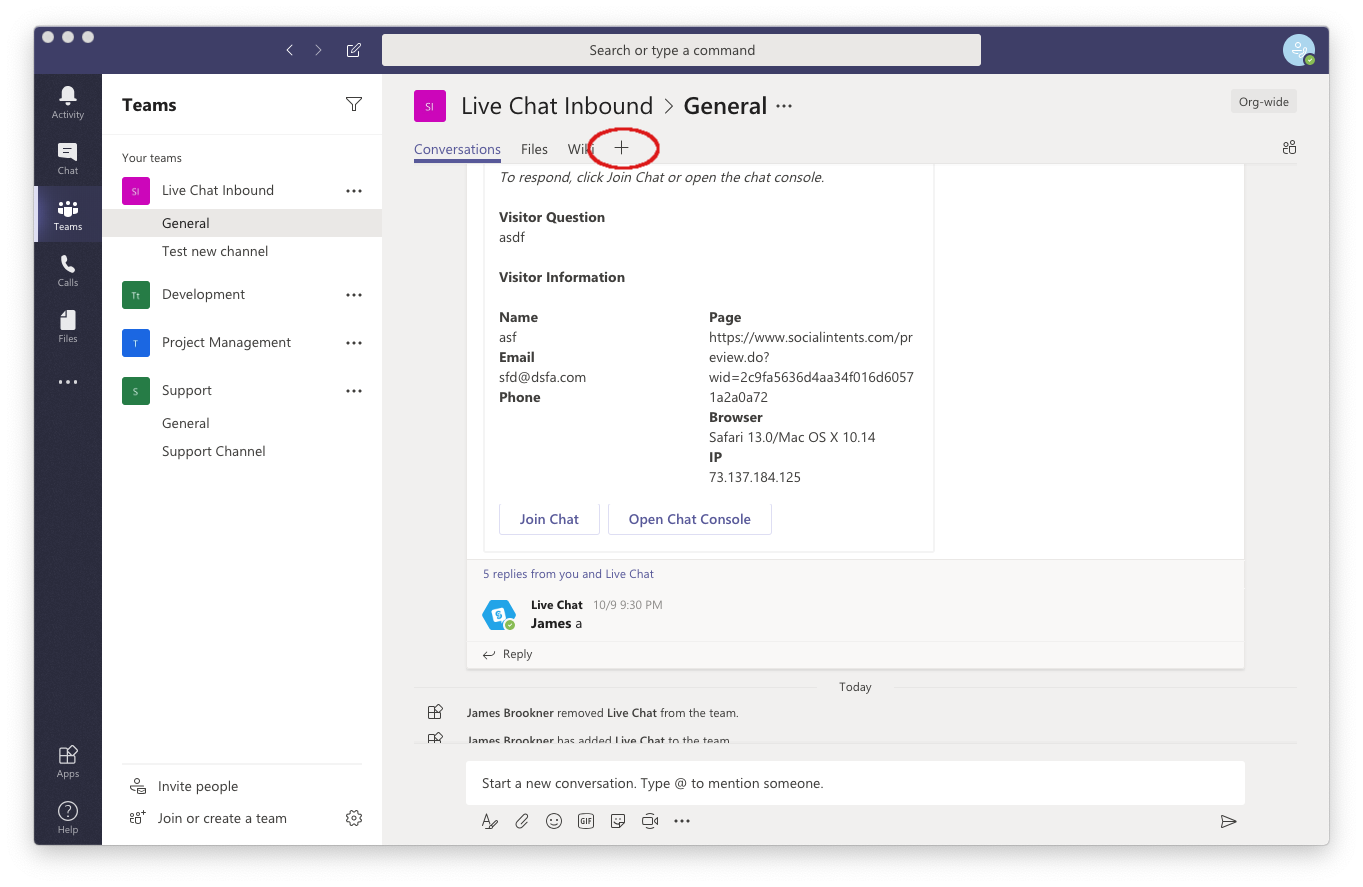
Task: Open more options for Development team
Action: 353,295
